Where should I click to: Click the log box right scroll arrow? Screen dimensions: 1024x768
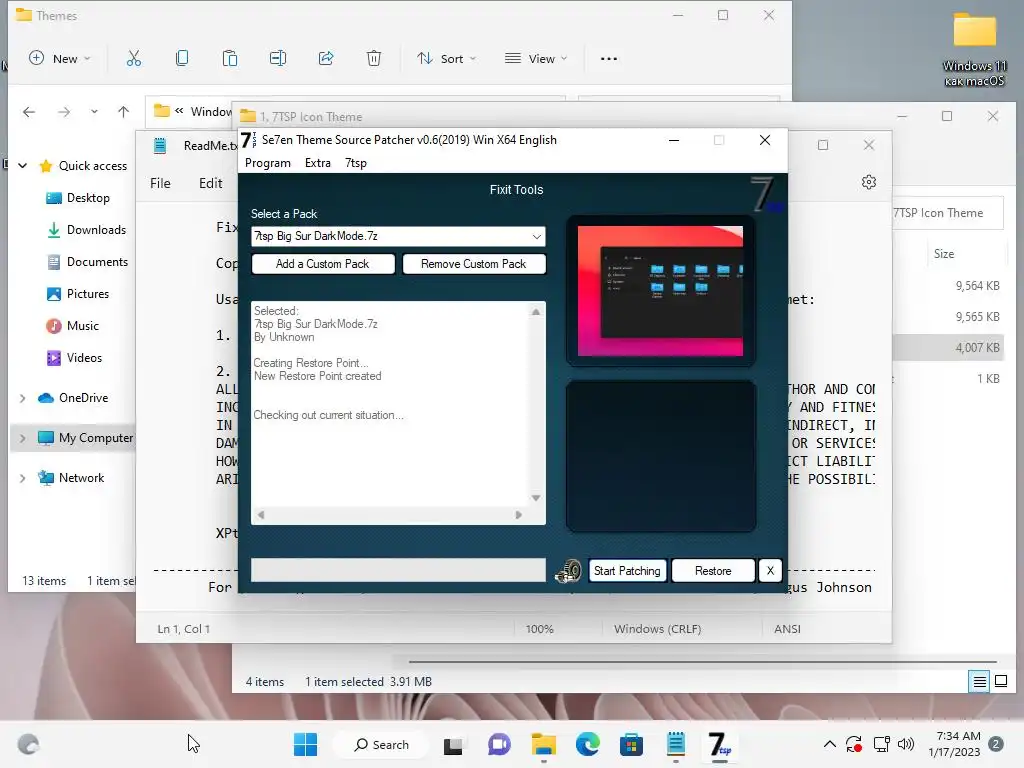click(x=519, y=515)
